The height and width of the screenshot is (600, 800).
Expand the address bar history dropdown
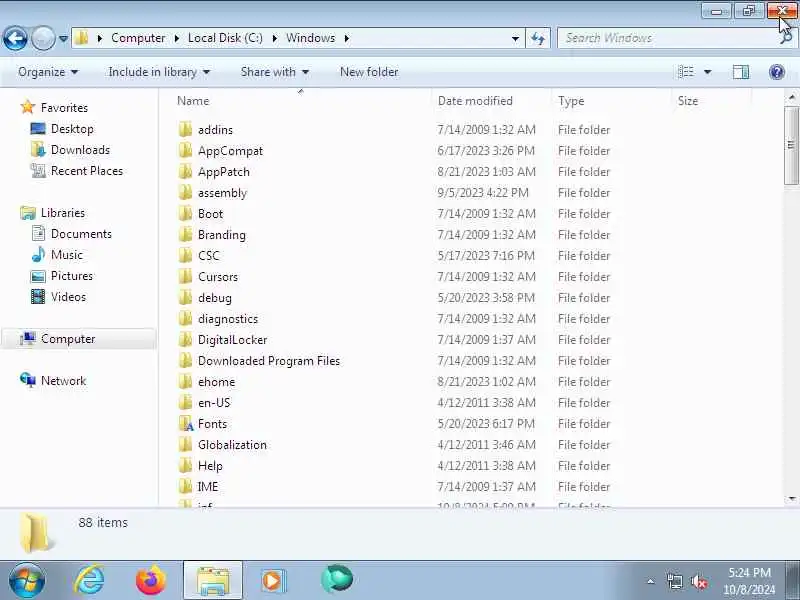tap(515, 38)
